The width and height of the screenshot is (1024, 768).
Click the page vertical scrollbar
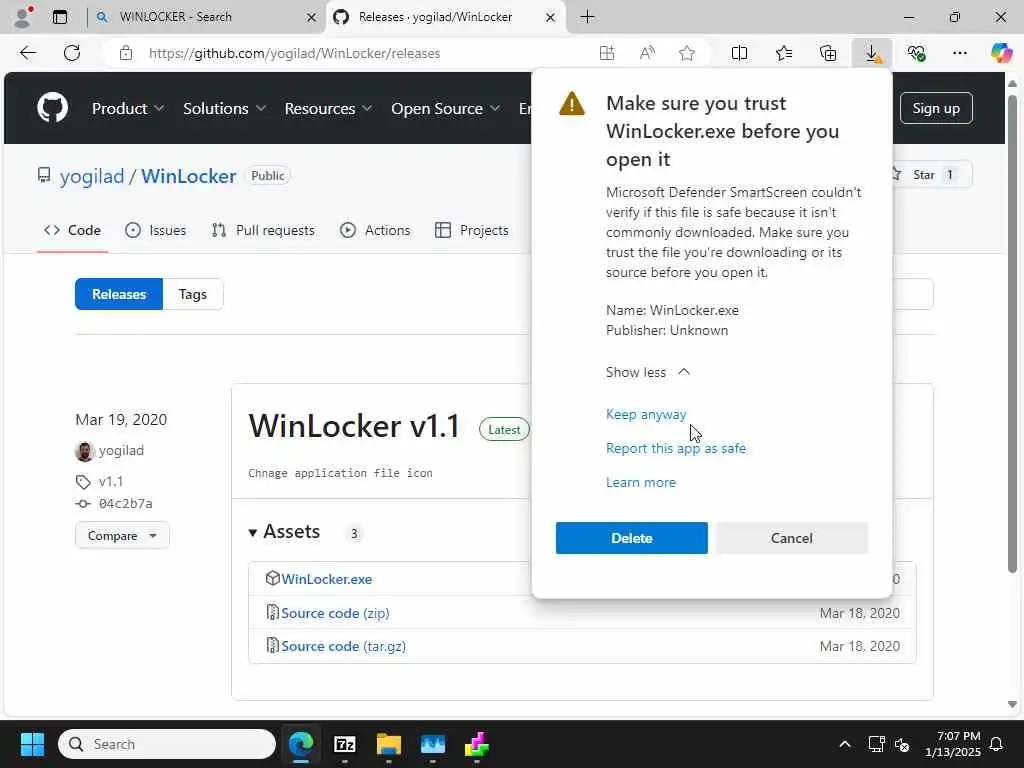coord(1012,334)
